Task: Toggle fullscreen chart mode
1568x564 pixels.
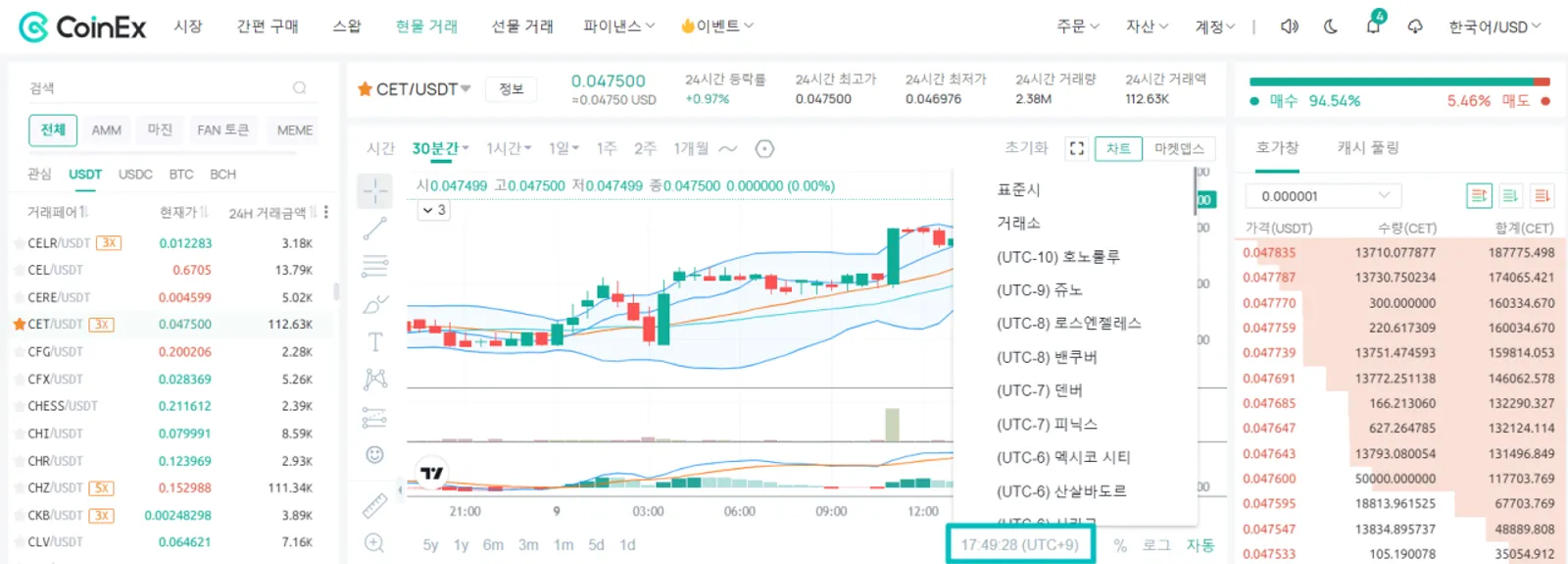Action: click(1077, 148)
